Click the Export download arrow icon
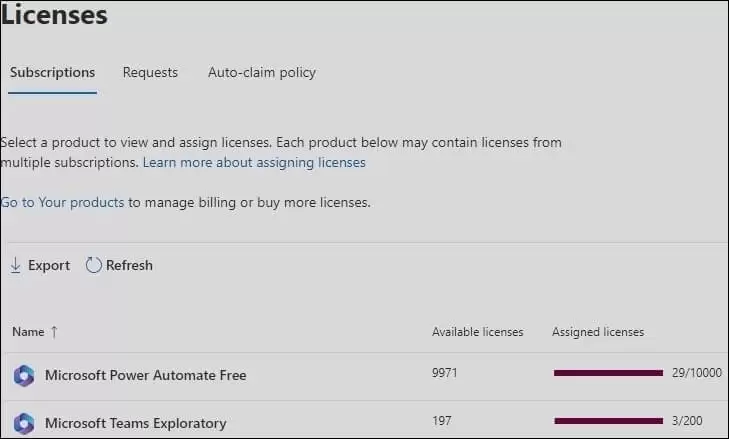Viewport: 729px width, 439px height. click(15, 265)
